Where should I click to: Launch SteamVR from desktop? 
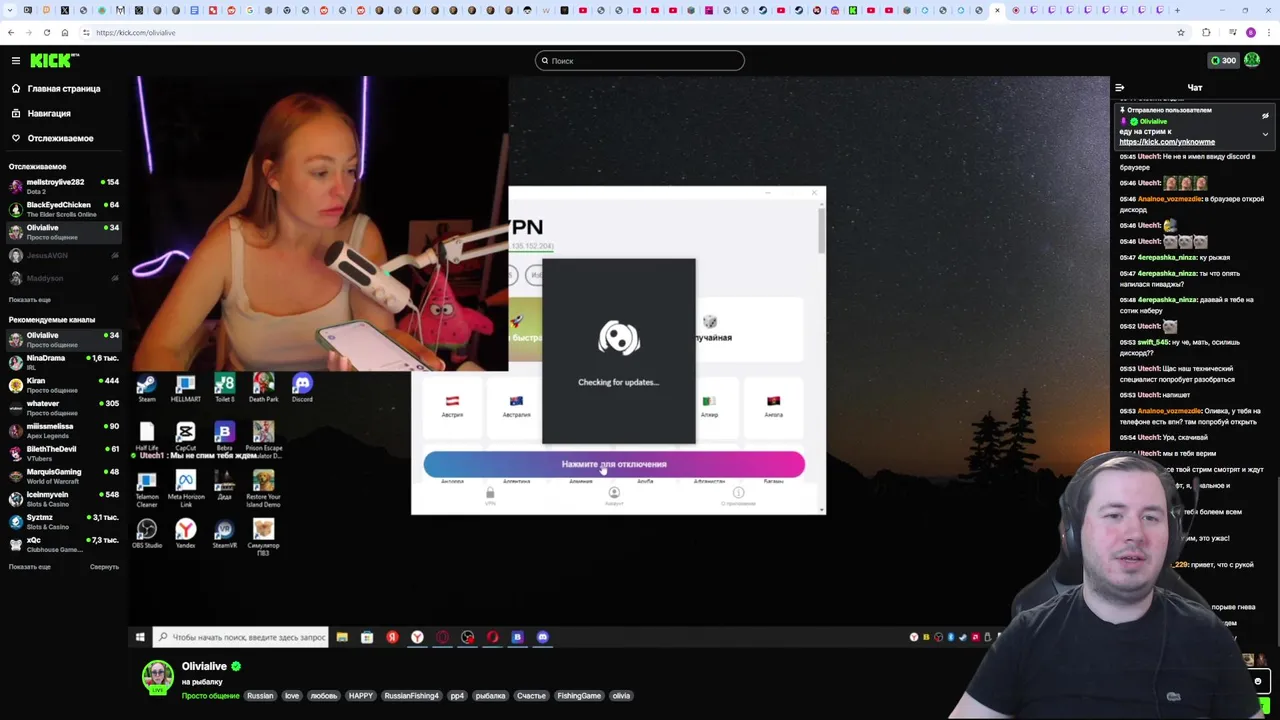pos(224,534)
